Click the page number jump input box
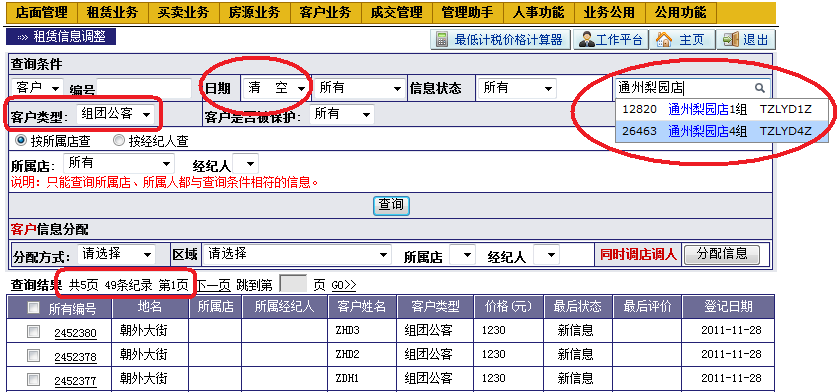 (294, 284)
